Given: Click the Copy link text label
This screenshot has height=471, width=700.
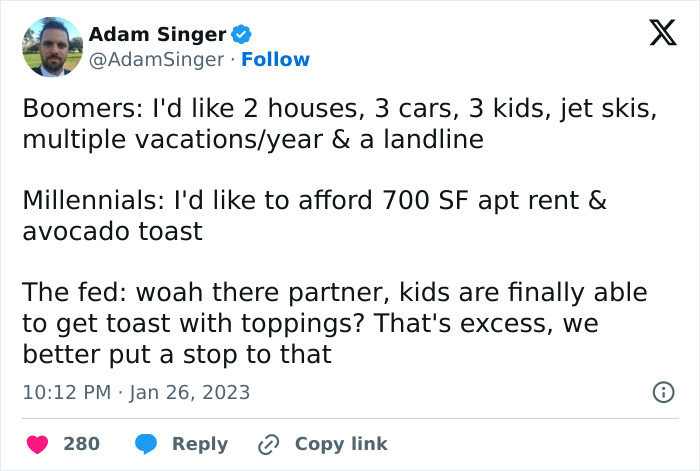Looking at the screenshot, I should pos(341,443).
